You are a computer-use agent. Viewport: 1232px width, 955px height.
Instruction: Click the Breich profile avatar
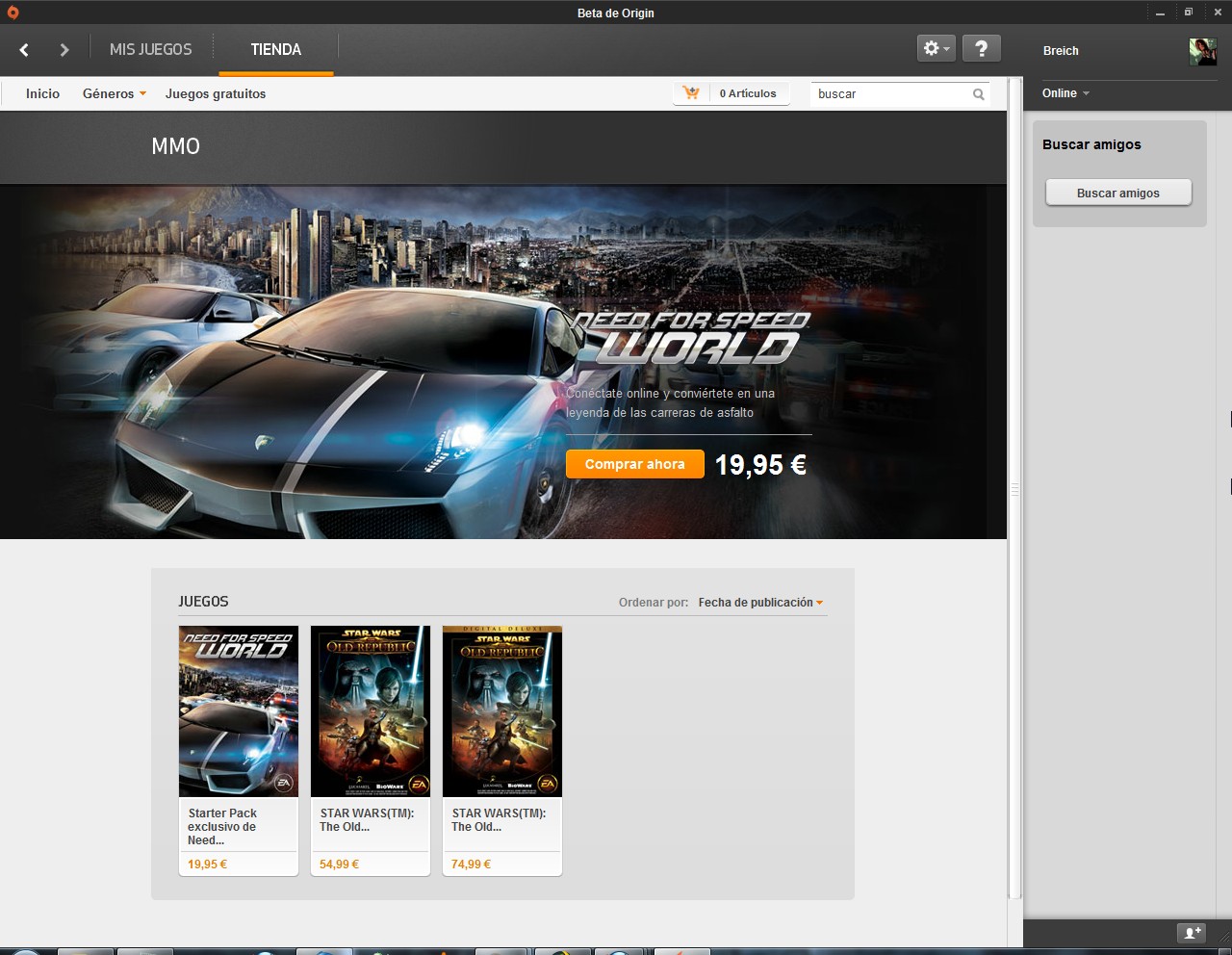[x=1202, y=51]
